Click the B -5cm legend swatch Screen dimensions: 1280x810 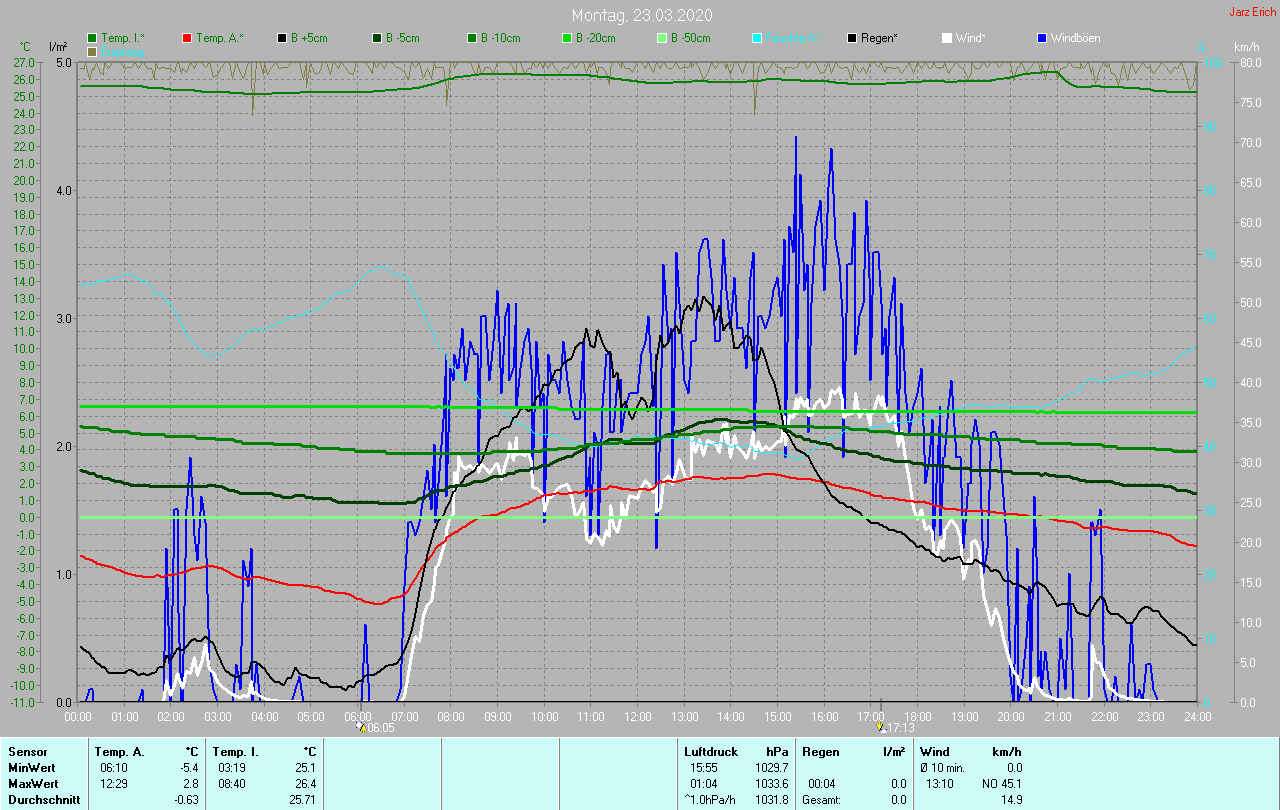point(377,38)
